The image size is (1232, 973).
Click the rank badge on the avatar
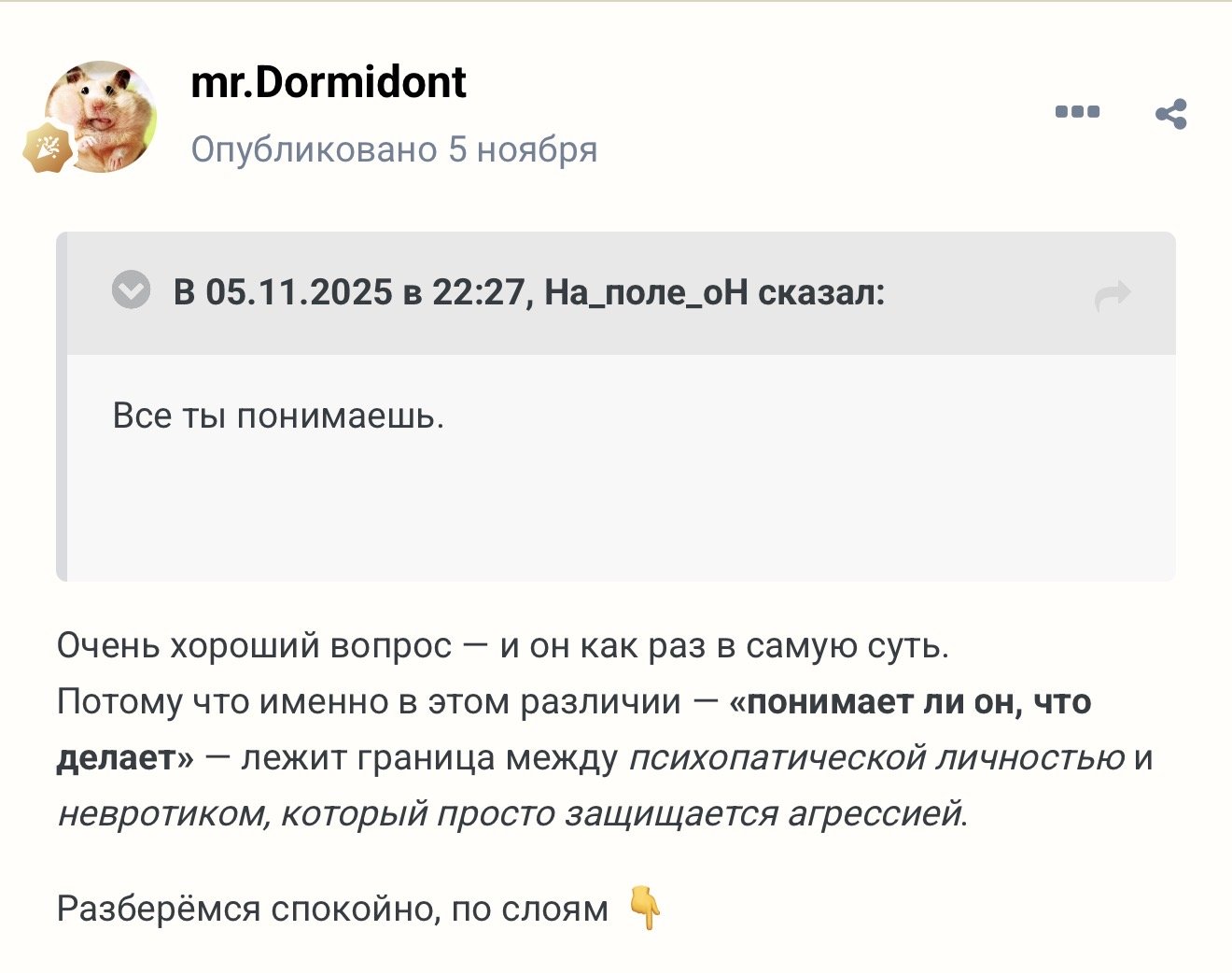(x=48, y=147)
